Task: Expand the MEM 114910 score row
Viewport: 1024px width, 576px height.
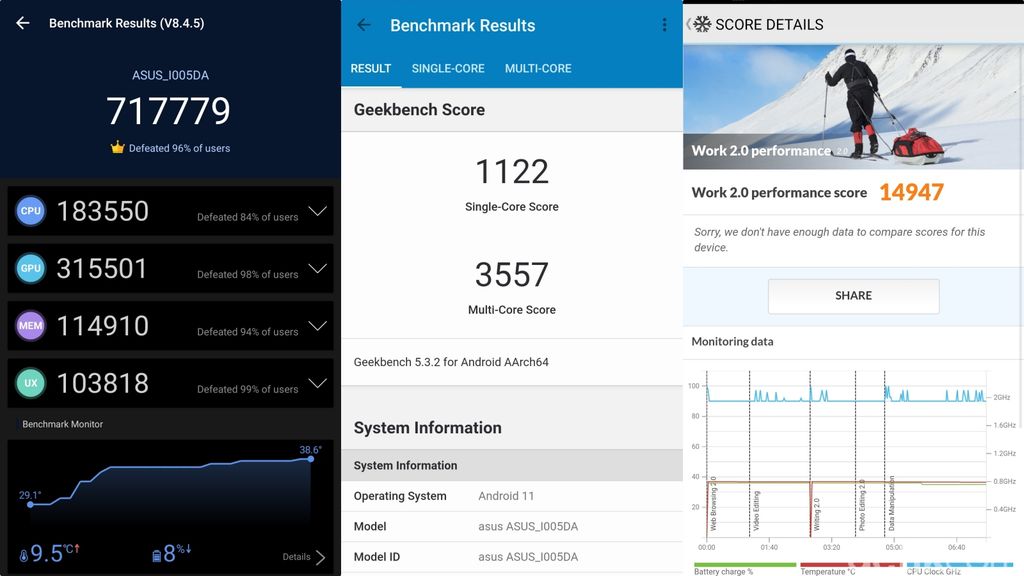Action: [317, 326]
